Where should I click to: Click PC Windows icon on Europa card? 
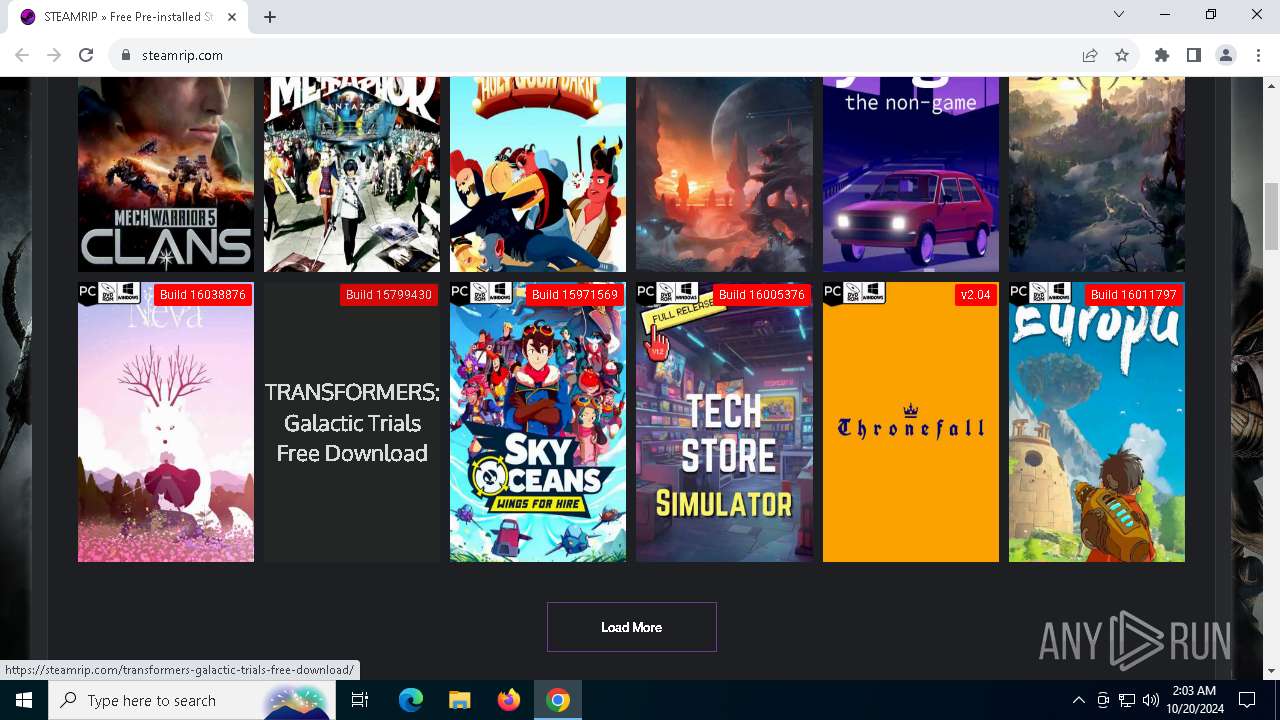(1041, 293)
